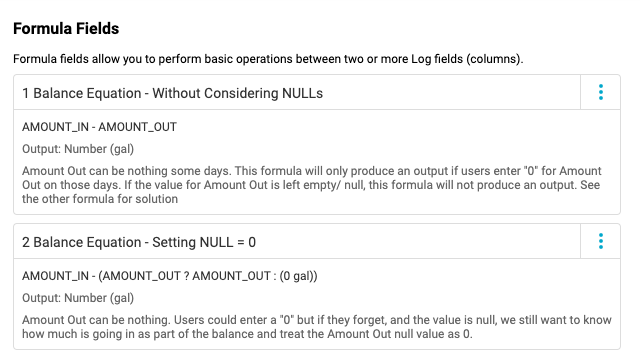Click the 'AMOUNT_IN - AMOUNT_OUT' formula expression
This screenshot has width=640, height=361.
[x=99, y=127]
